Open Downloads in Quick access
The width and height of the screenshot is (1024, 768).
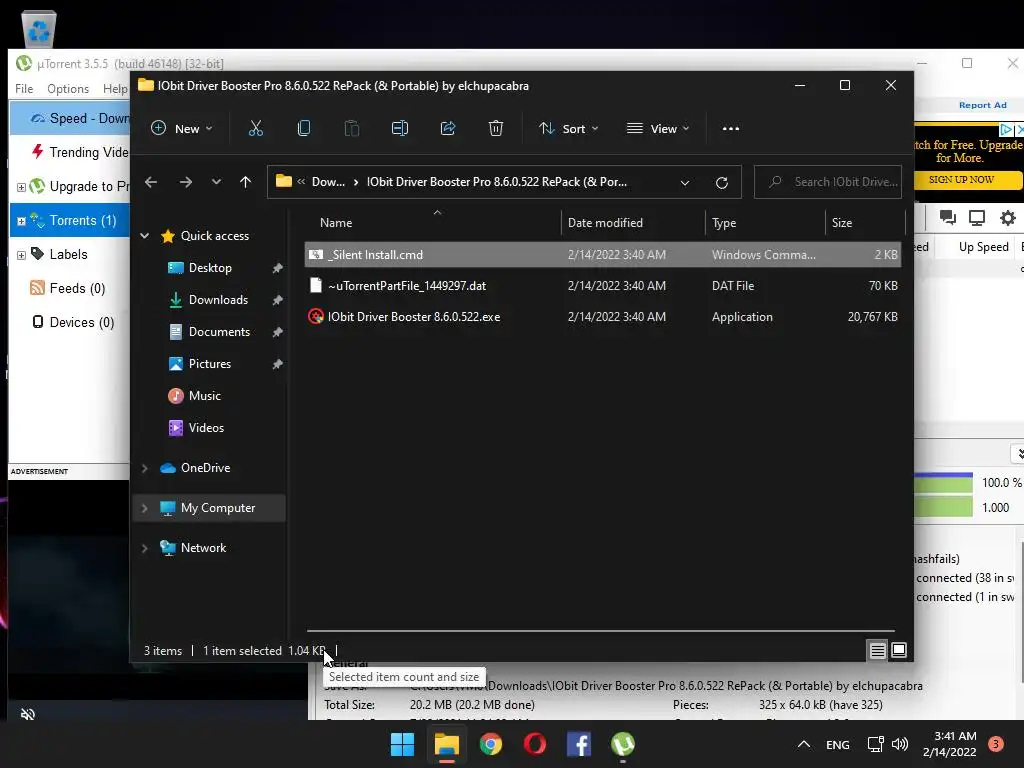[x=218, y=300]
